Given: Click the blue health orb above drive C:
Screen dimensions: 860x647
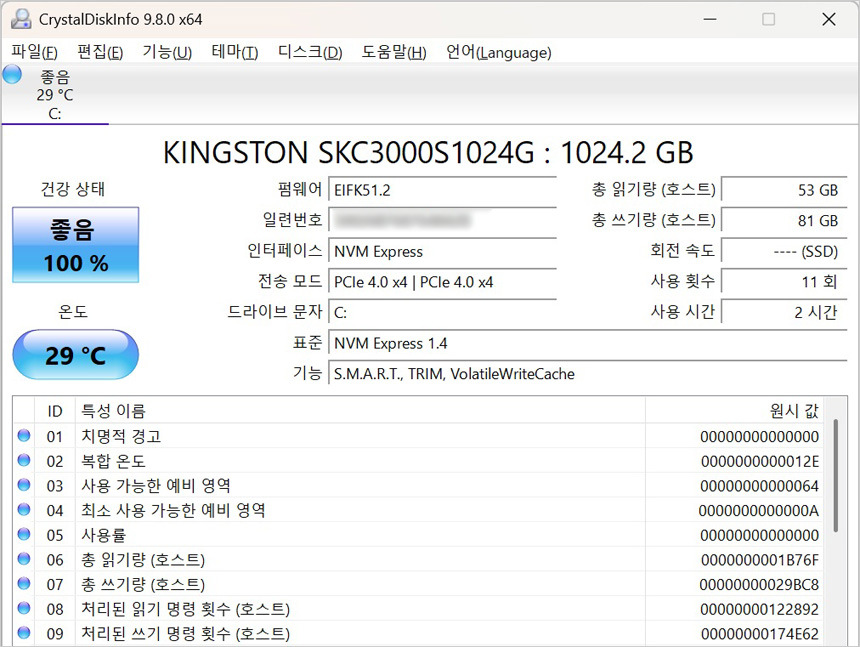Looking at the screenshot, I should pyautogui.click(x=12, y=74).
